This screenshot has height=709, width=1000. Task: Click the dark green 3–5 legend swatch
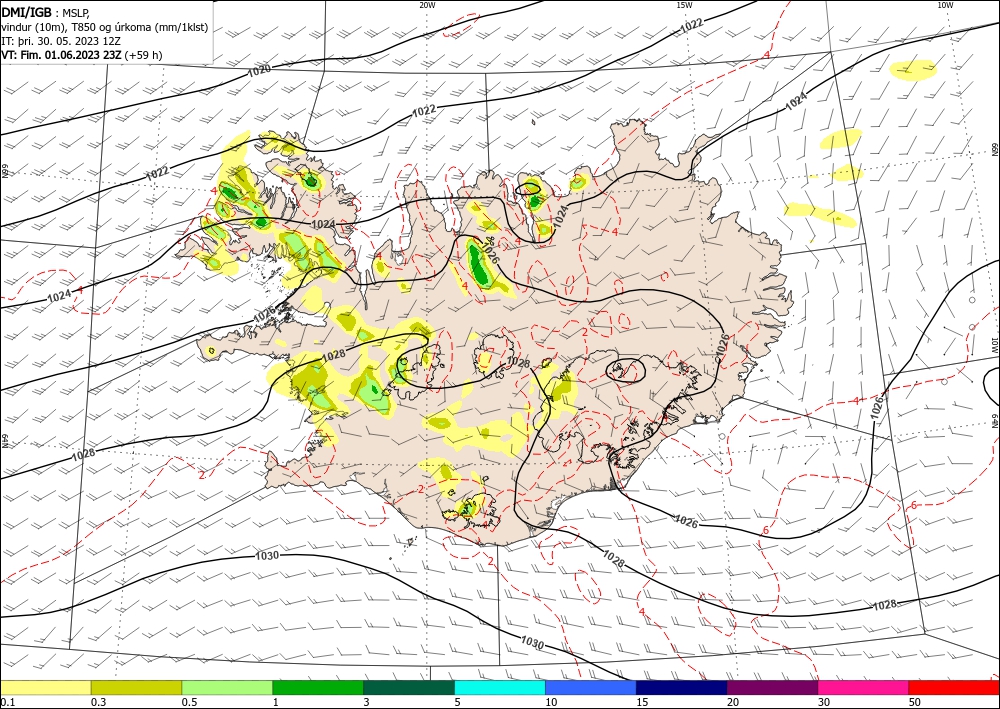coord(409,687)
